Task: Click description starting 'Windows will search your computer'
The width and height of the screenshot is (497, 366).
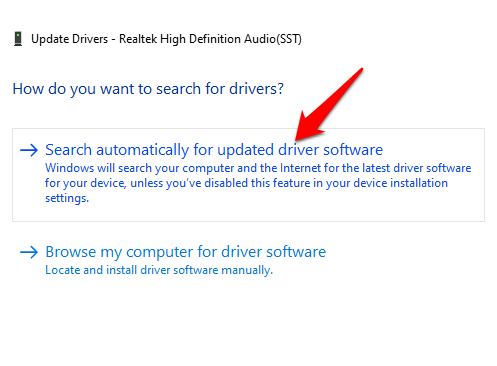Action: point(258,183)
